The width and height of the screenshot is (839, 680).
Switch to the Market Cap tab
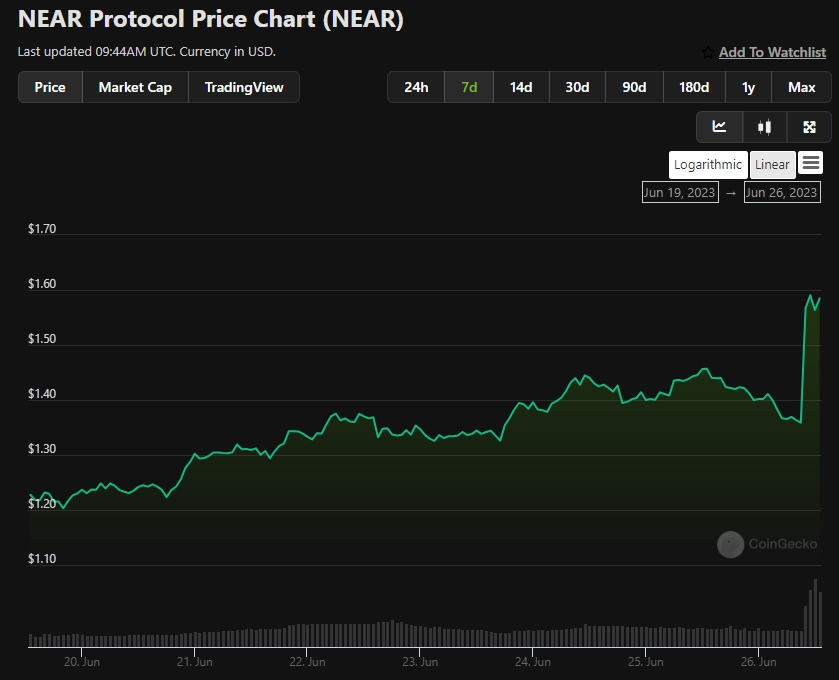(x=135, y=87)
